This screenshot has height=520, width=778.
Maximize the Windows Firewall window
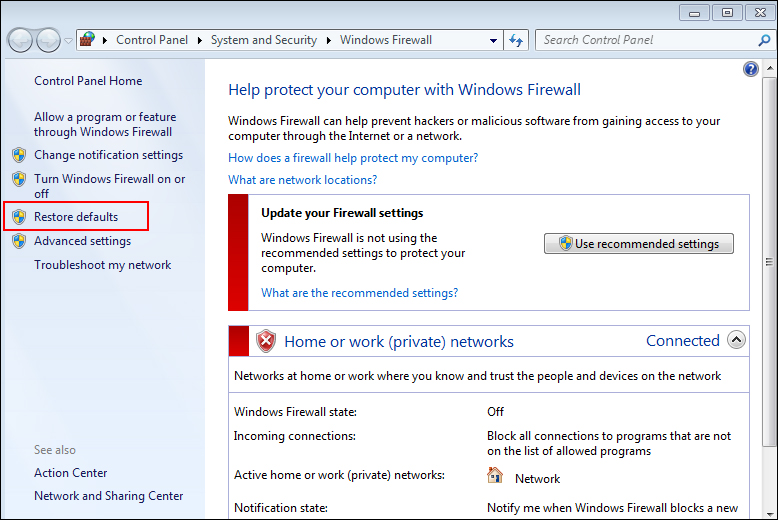pos(727,13)
